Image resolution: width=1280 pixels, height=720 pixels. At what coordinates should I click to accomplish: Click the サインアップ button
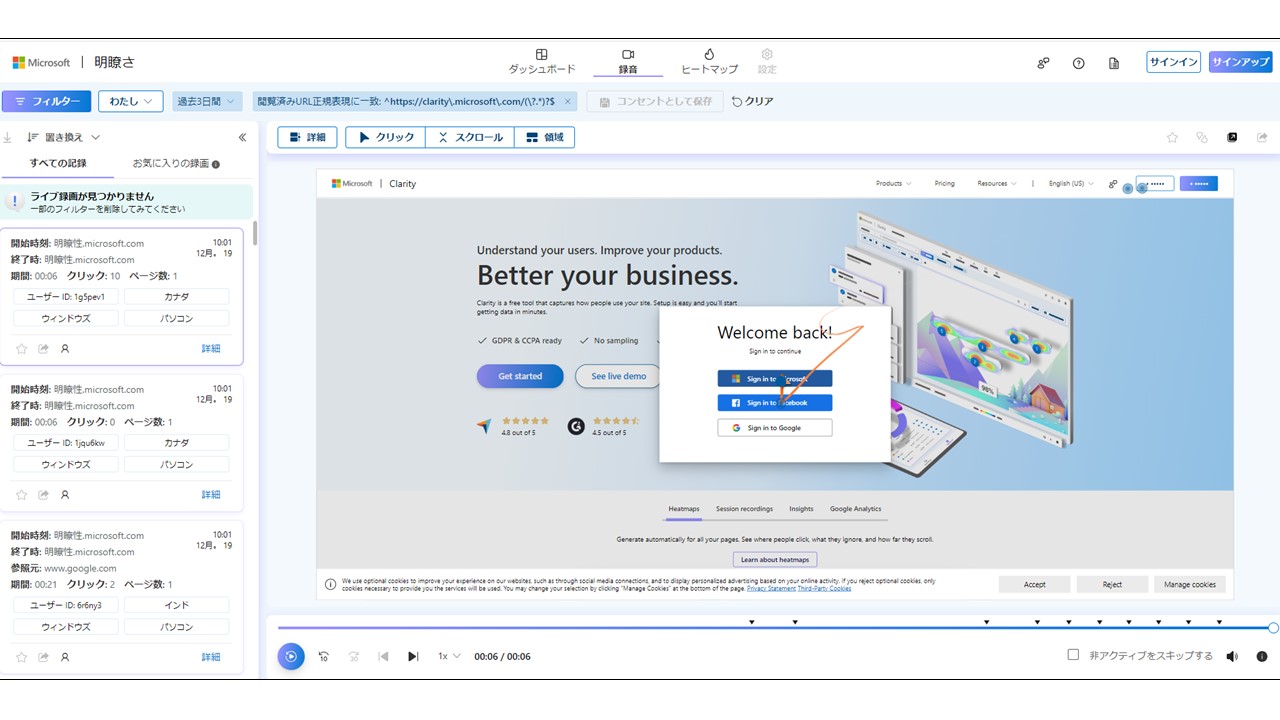pos(1240,62)
